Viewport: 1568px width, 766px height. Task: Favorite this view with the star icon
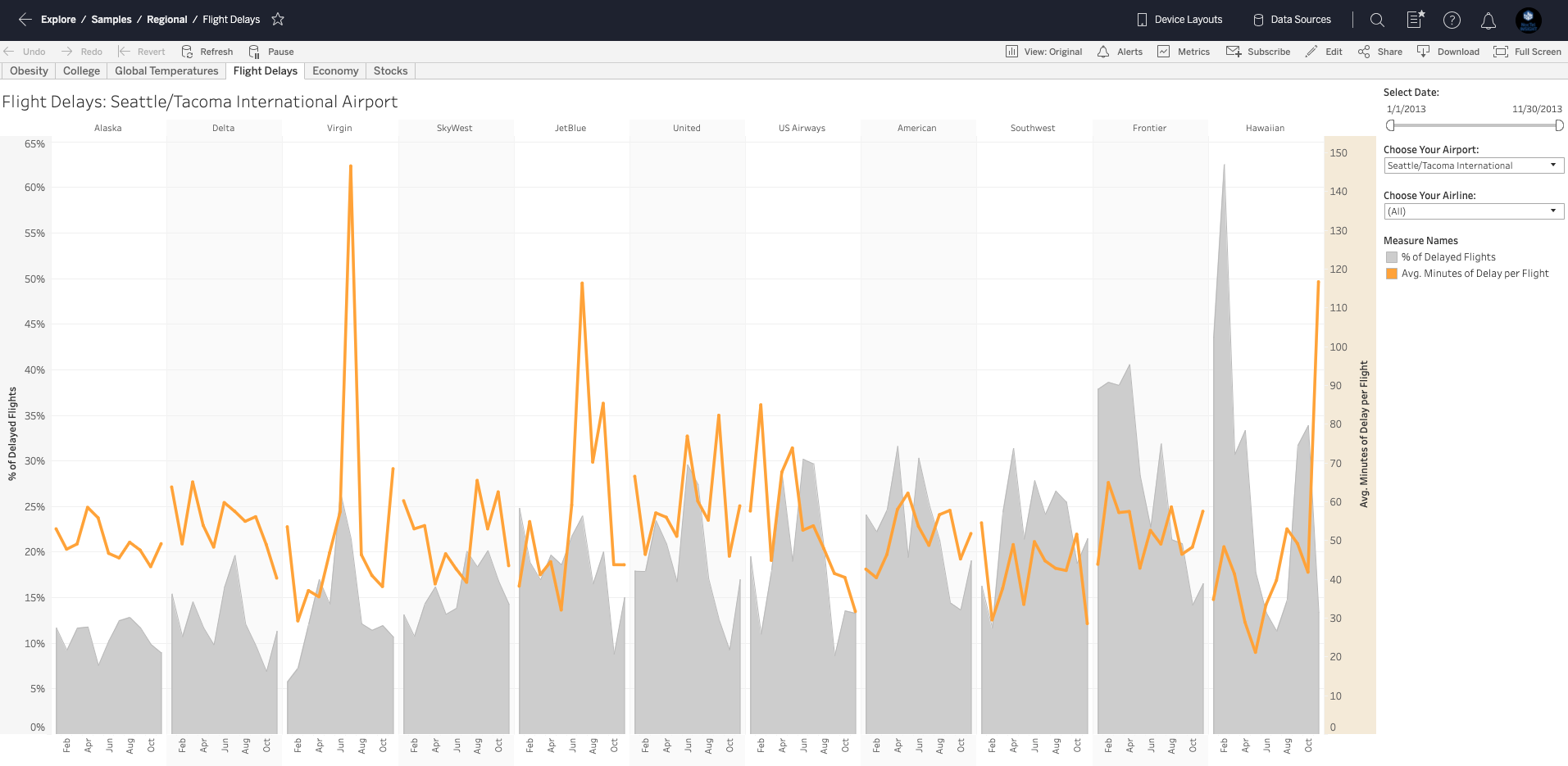pos(278,20)
